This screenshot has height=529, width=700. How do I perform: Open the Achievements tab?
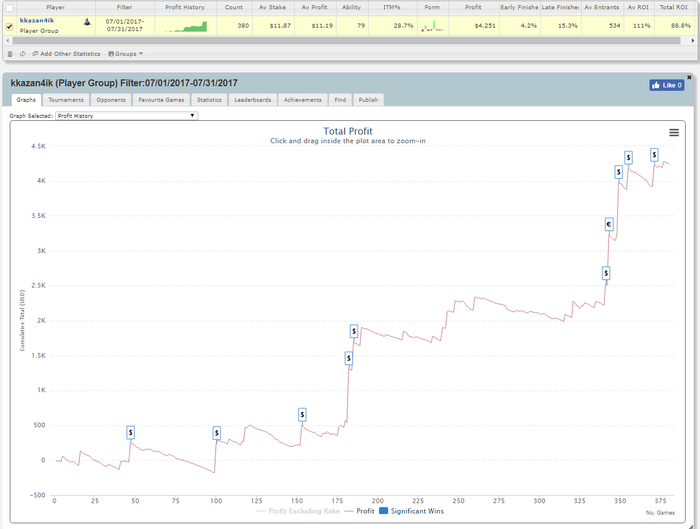click(303, 100)
